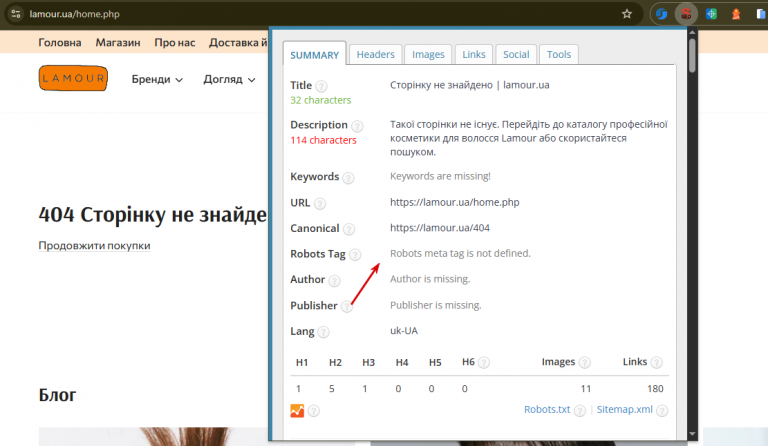The width and height of the screenshot is (768, 446).
Task: Click the Google Analytics orange chart icon
Action: pos(297,410)
